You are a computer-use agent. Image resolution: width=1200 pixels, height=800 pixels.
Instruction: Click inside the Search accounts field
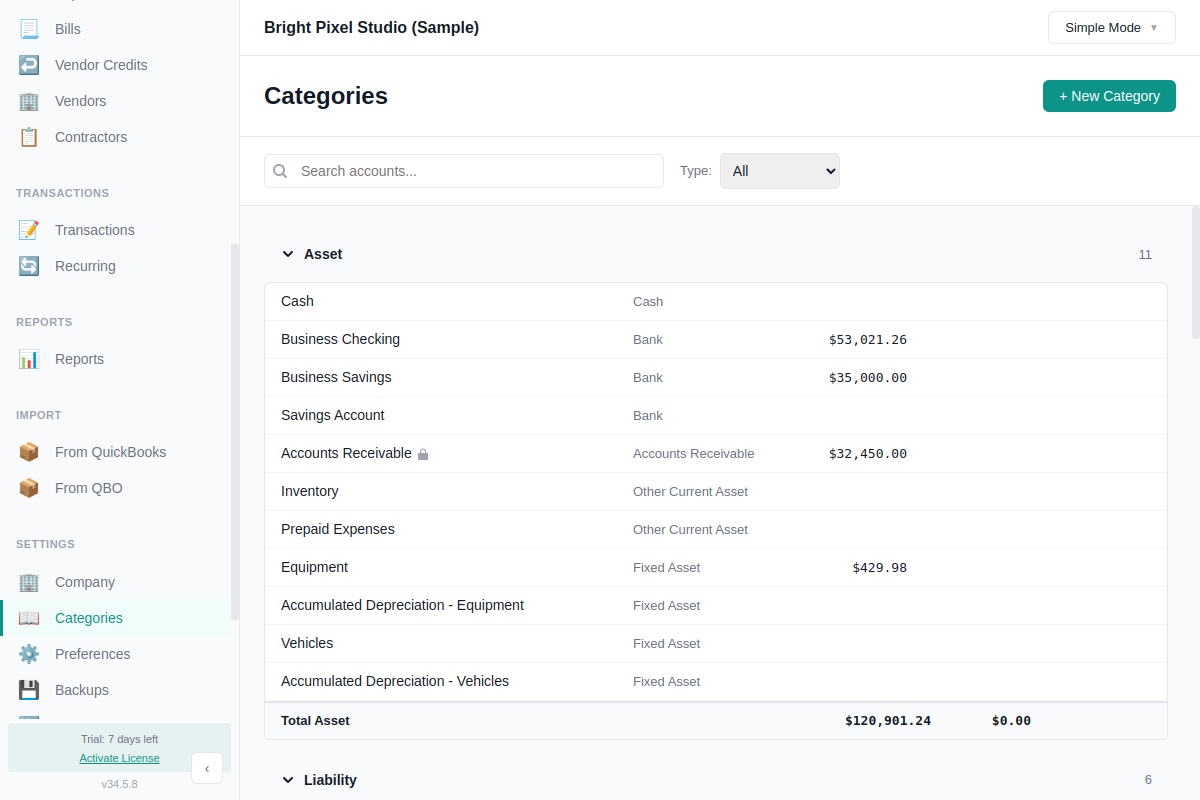coord(463,170)
